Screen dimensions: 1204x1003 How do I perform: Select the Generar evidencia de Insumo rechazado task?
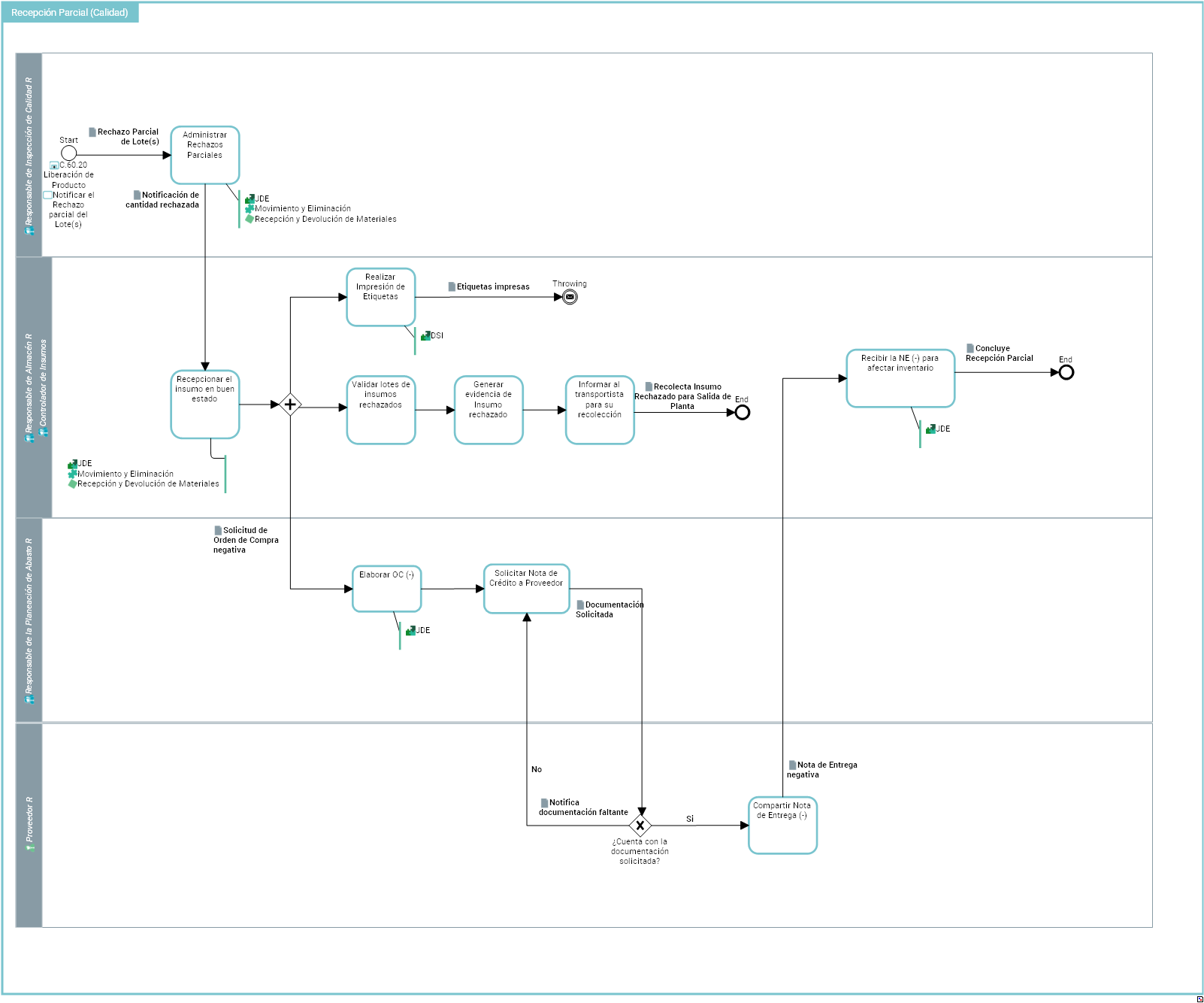tap(489, 410)
